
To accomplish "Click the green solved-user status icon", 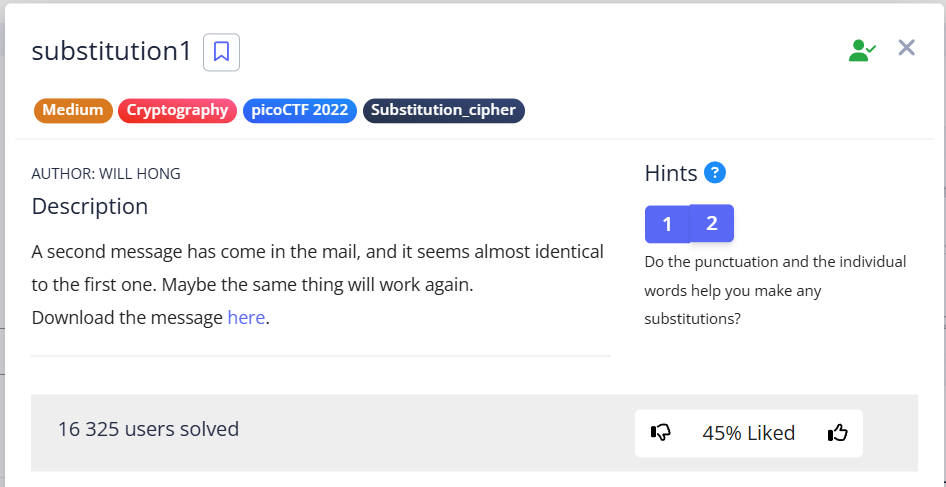I will point(861,50).
